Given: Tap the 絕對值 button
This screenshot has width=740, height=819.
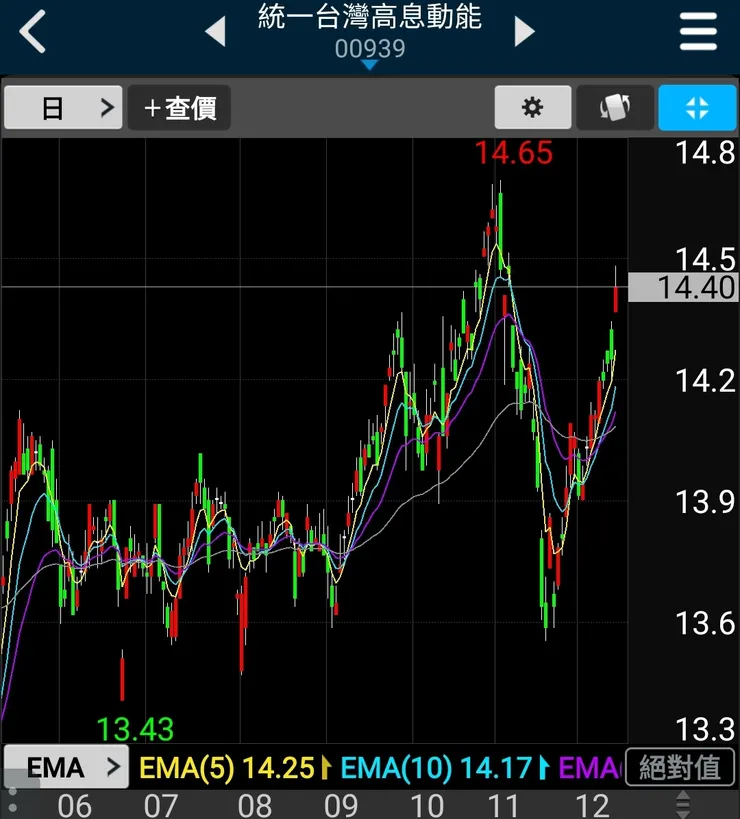Looking at the screenshot, I should click(680, 767).
